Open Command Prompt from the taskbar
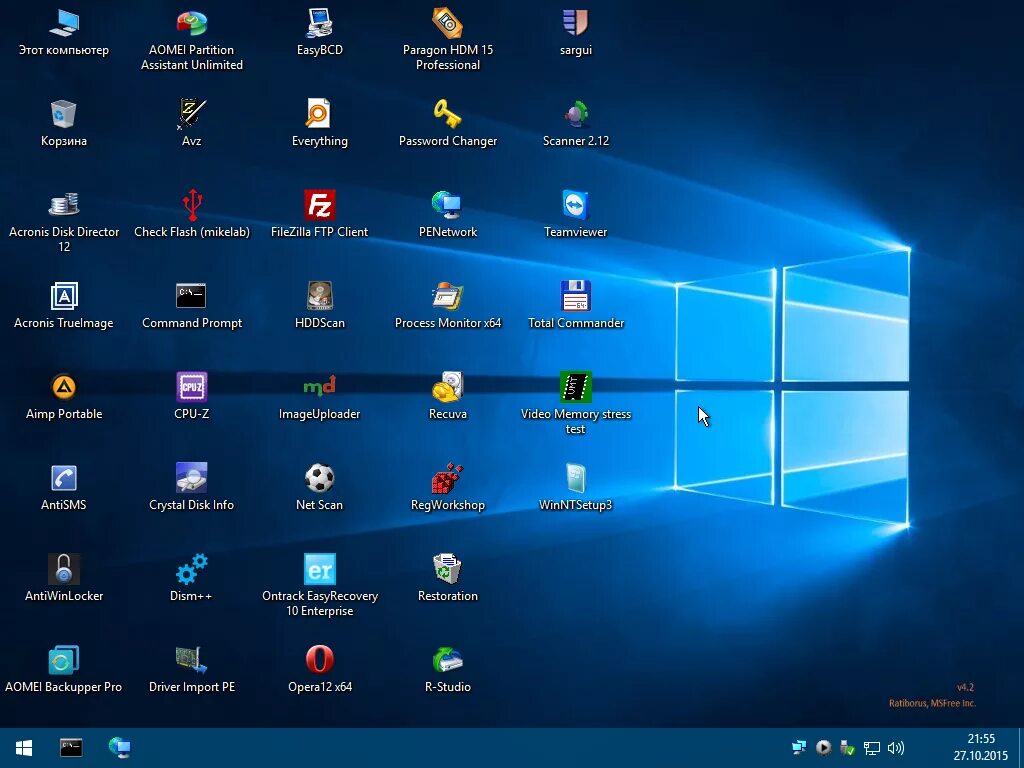The width and height of the screenshot is (1024, 768). pyautogui.click(x=71, y=747)
